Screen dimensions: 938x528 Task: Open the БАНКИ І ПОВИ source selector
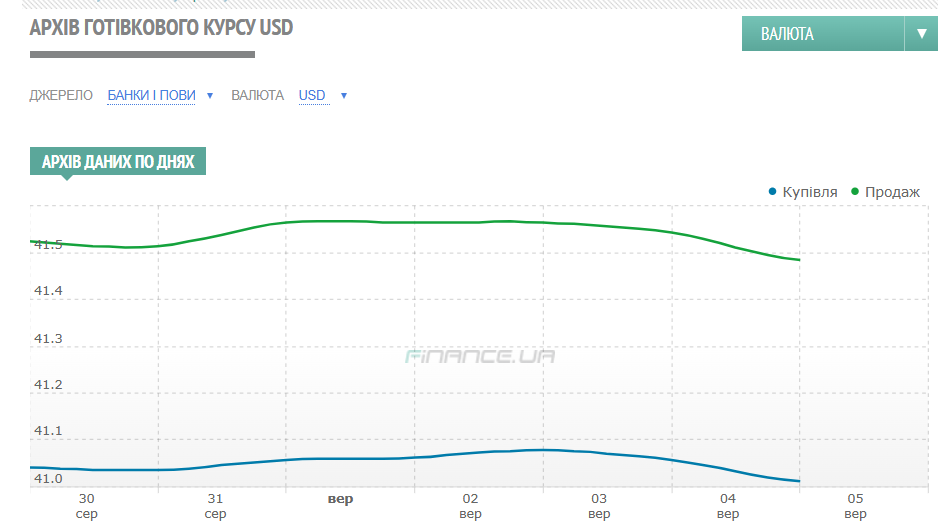[x=151, y=96]
